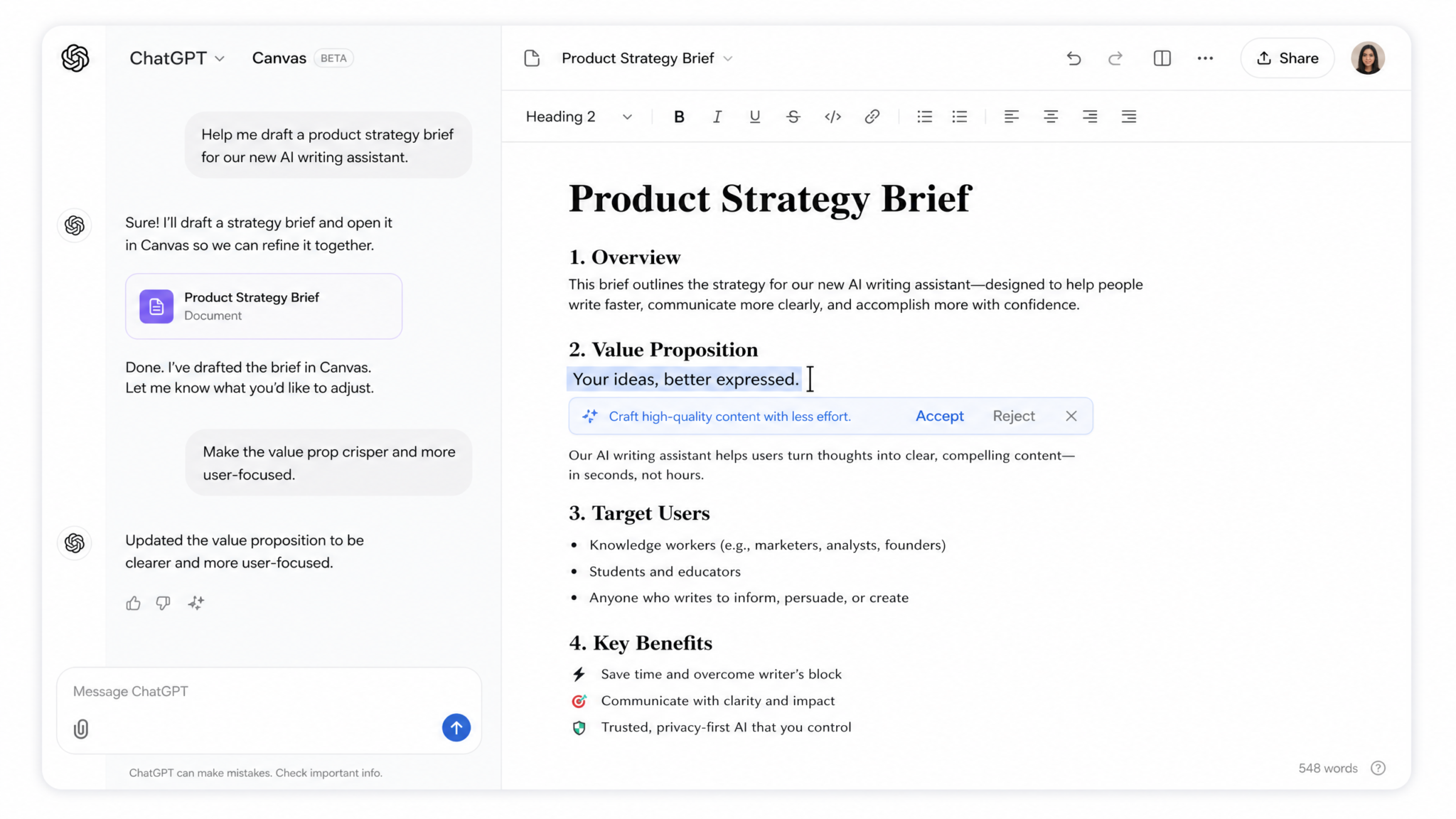Click the "4. Key Benefits" heading
Image resolution: width=1456 pixels, height=819 pixels.
tap(641, 643)
